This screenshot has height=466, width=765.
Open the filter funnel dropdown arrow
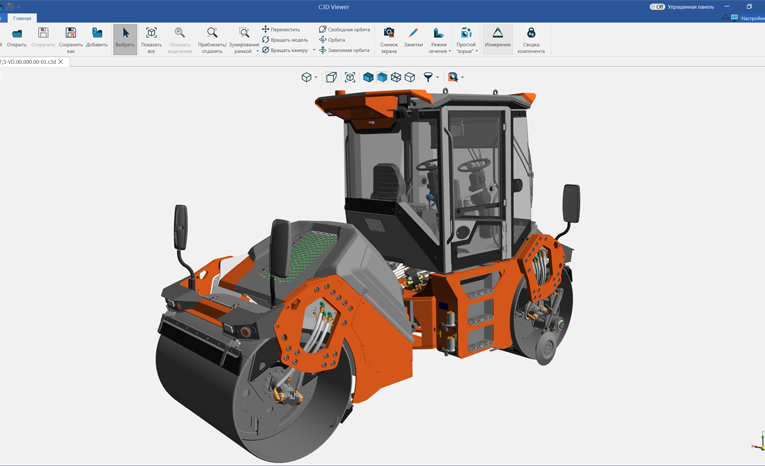click(x=438, y=77)
